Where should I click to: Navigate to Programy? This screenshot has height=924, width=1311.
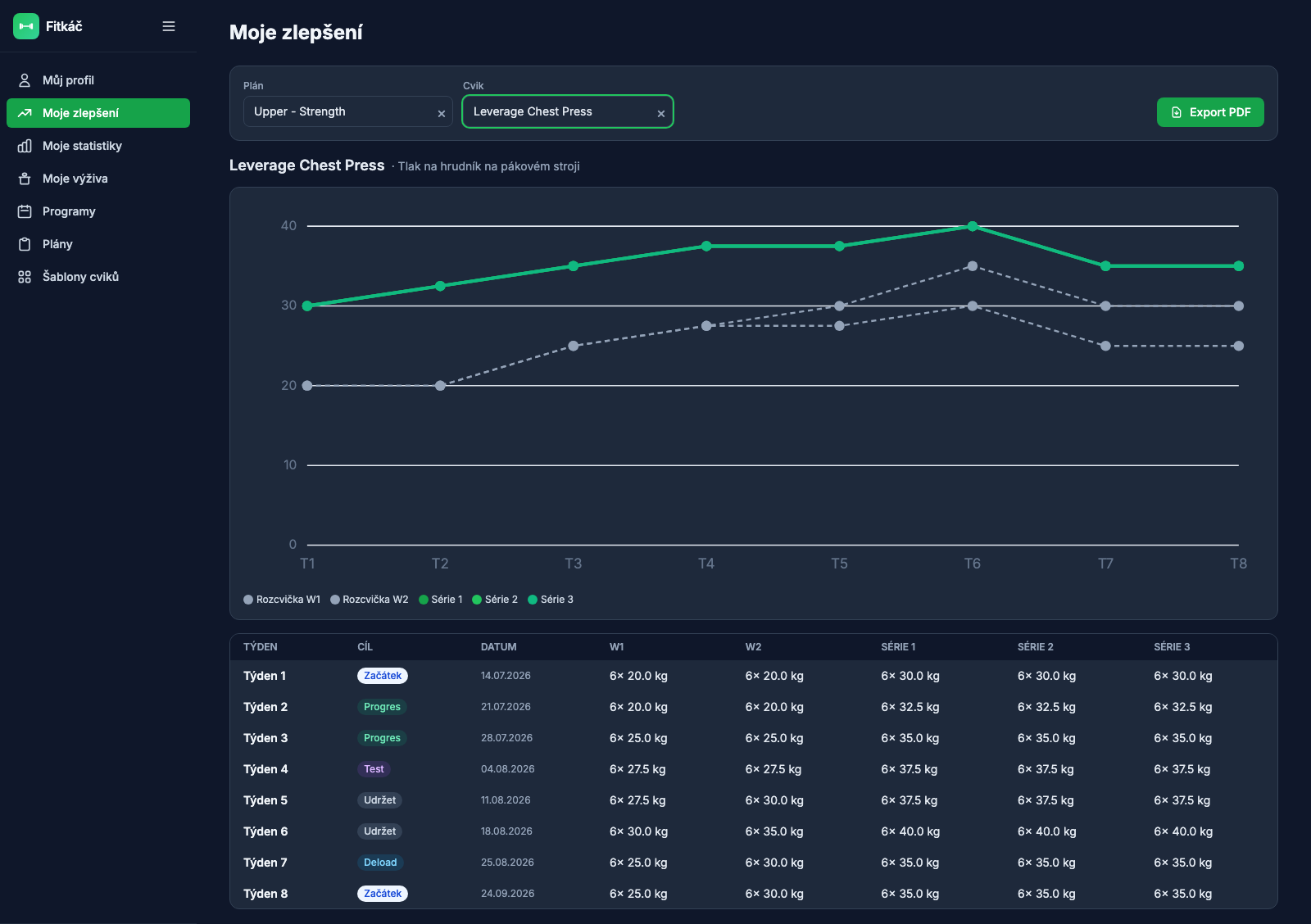tap(98, 211)
